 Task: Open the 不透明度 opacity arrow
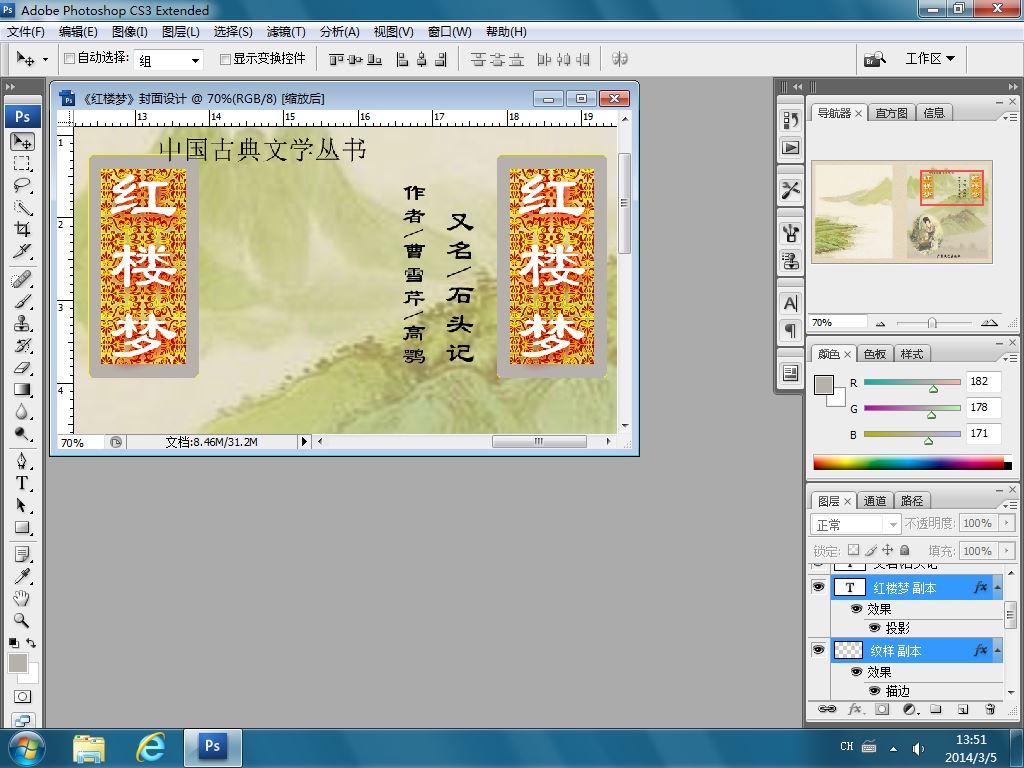(1006, 523)
